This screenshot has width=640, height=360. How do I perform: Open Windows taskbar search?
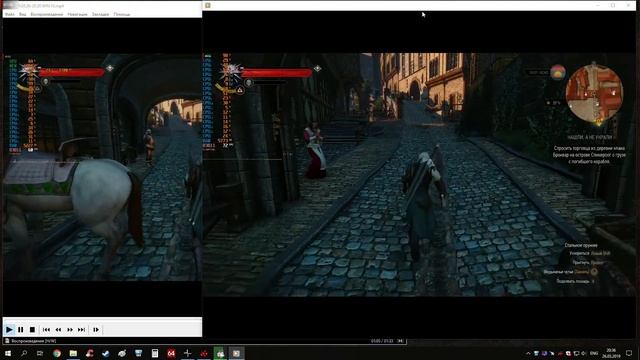click(24, 353)
